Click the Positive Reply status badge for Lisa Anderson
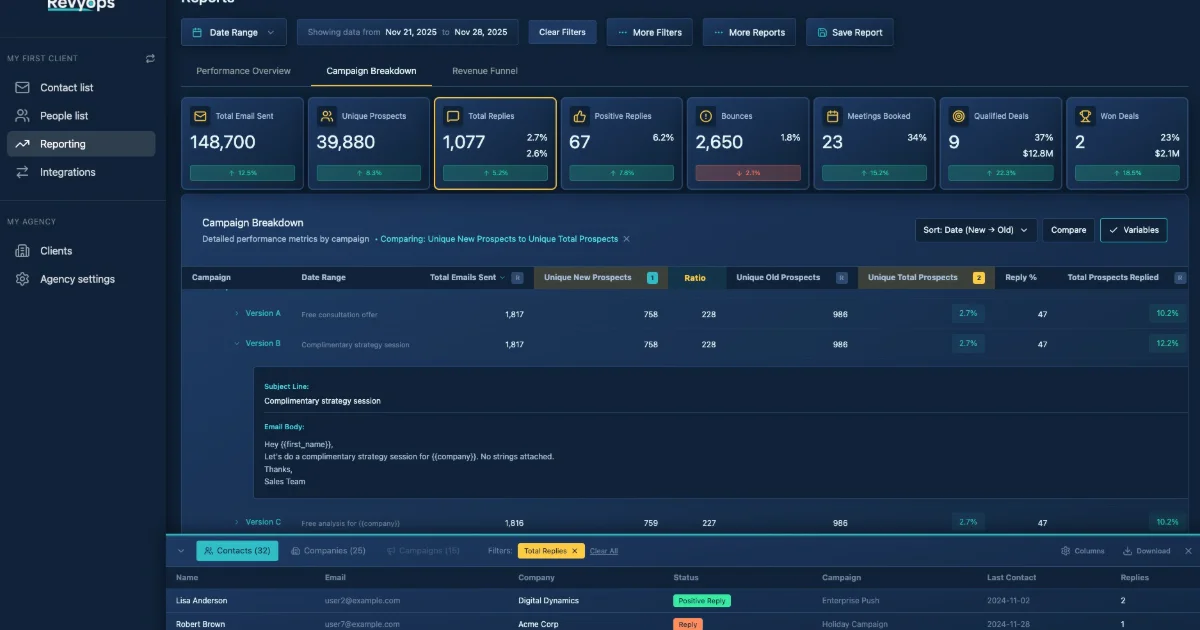The height and width of the screenshot is (630, 1200). 702,601
